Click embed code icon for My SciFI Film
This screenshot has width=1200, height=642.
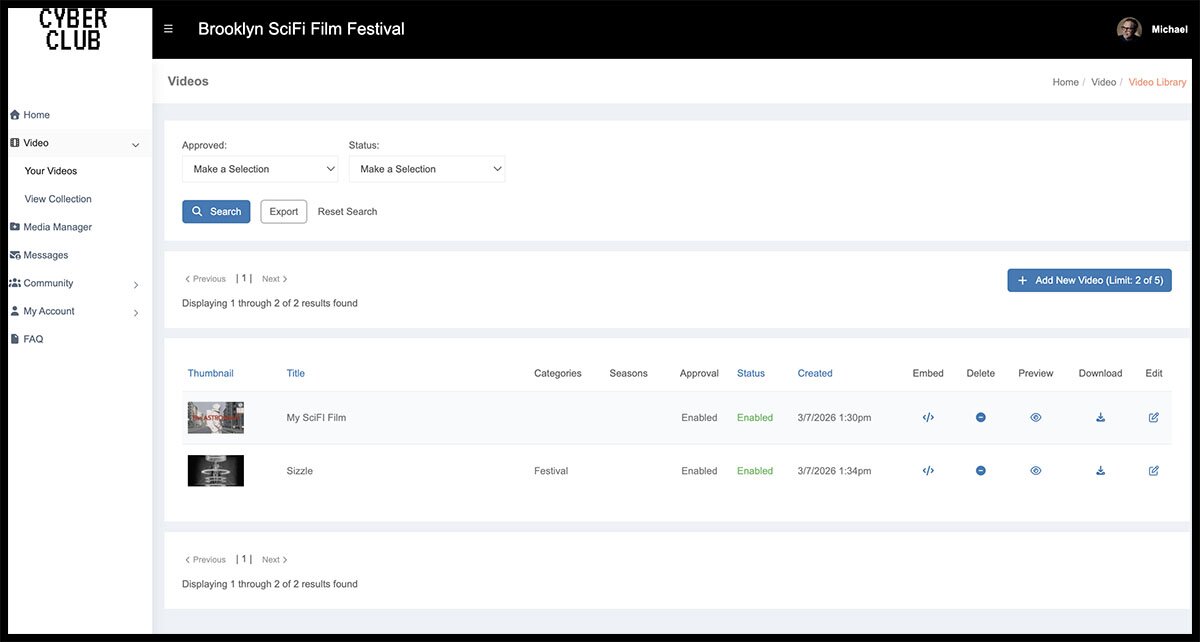(x=928, y=418)
